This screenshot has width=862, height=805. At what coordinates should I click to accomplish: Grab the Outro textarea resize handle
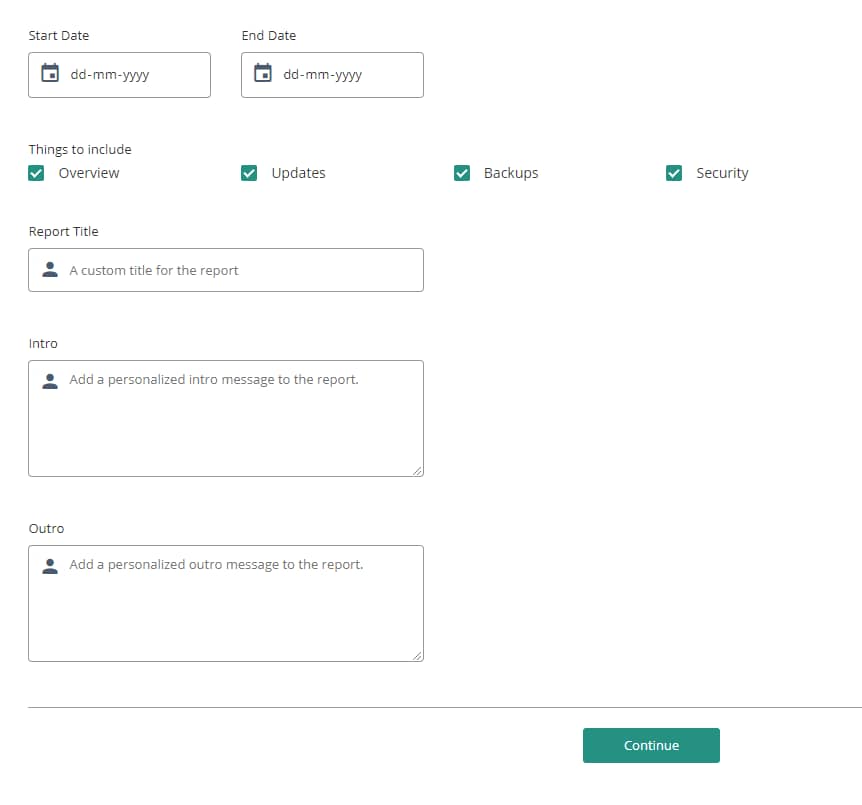417,655
